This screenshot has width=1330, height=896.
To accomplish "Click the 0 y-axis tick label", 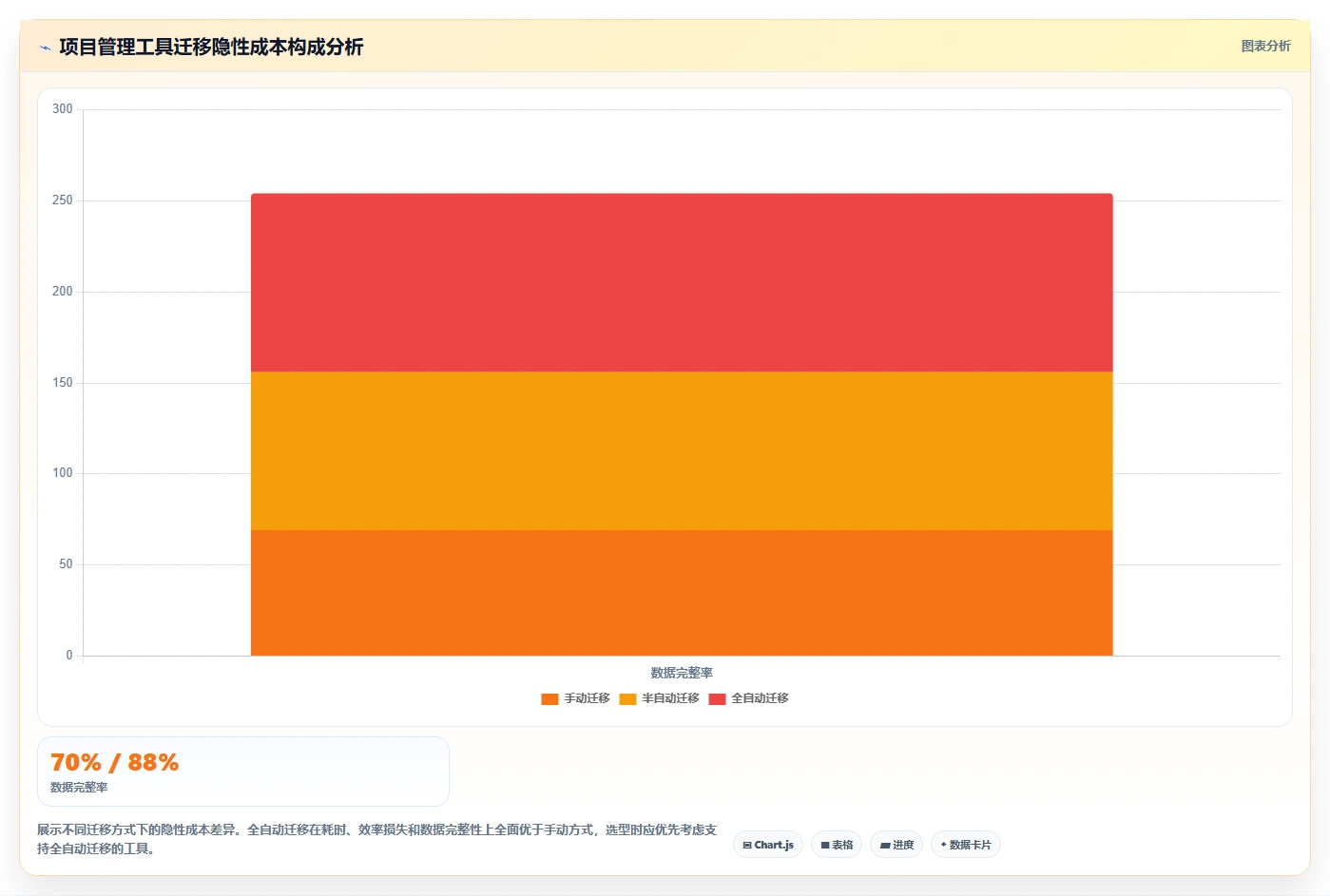I will click(69, 656).
